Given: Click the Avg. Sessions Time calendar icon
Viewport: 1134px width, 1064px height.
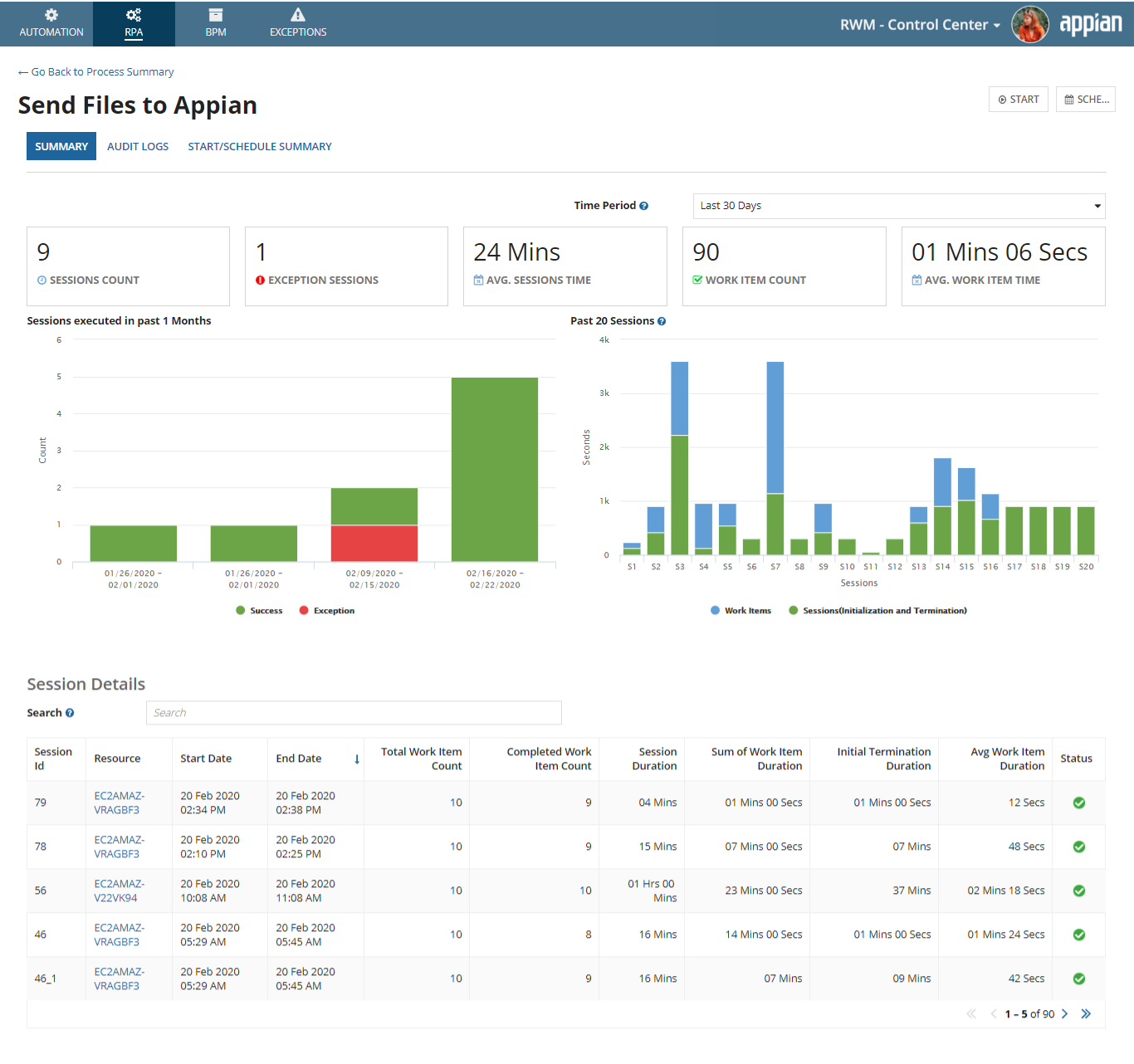Looking at the screenshot, I should pyautogui.click(x=478, y=281).
